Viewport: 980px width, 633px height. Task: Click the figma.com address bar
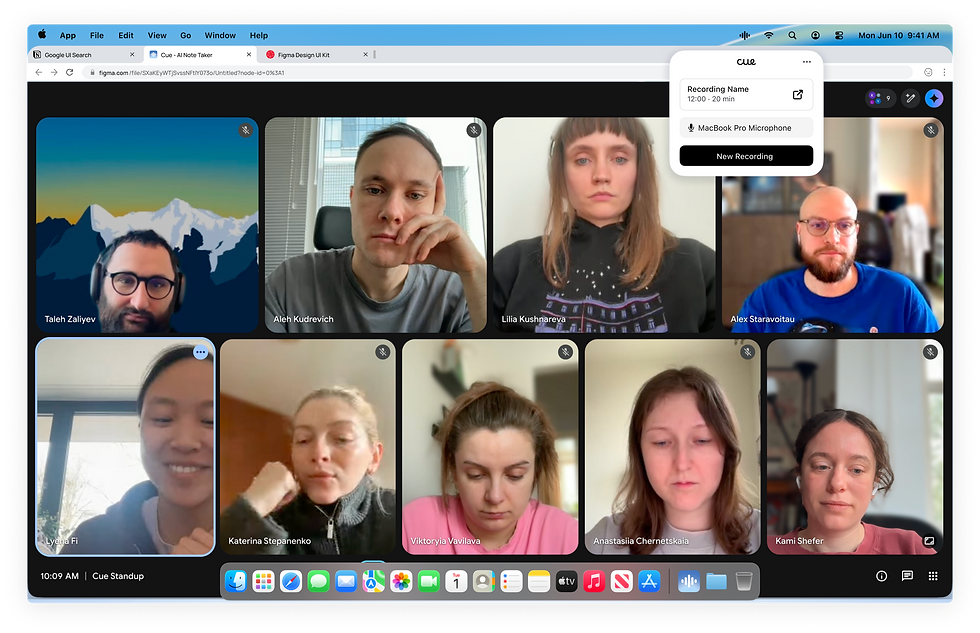500,72
